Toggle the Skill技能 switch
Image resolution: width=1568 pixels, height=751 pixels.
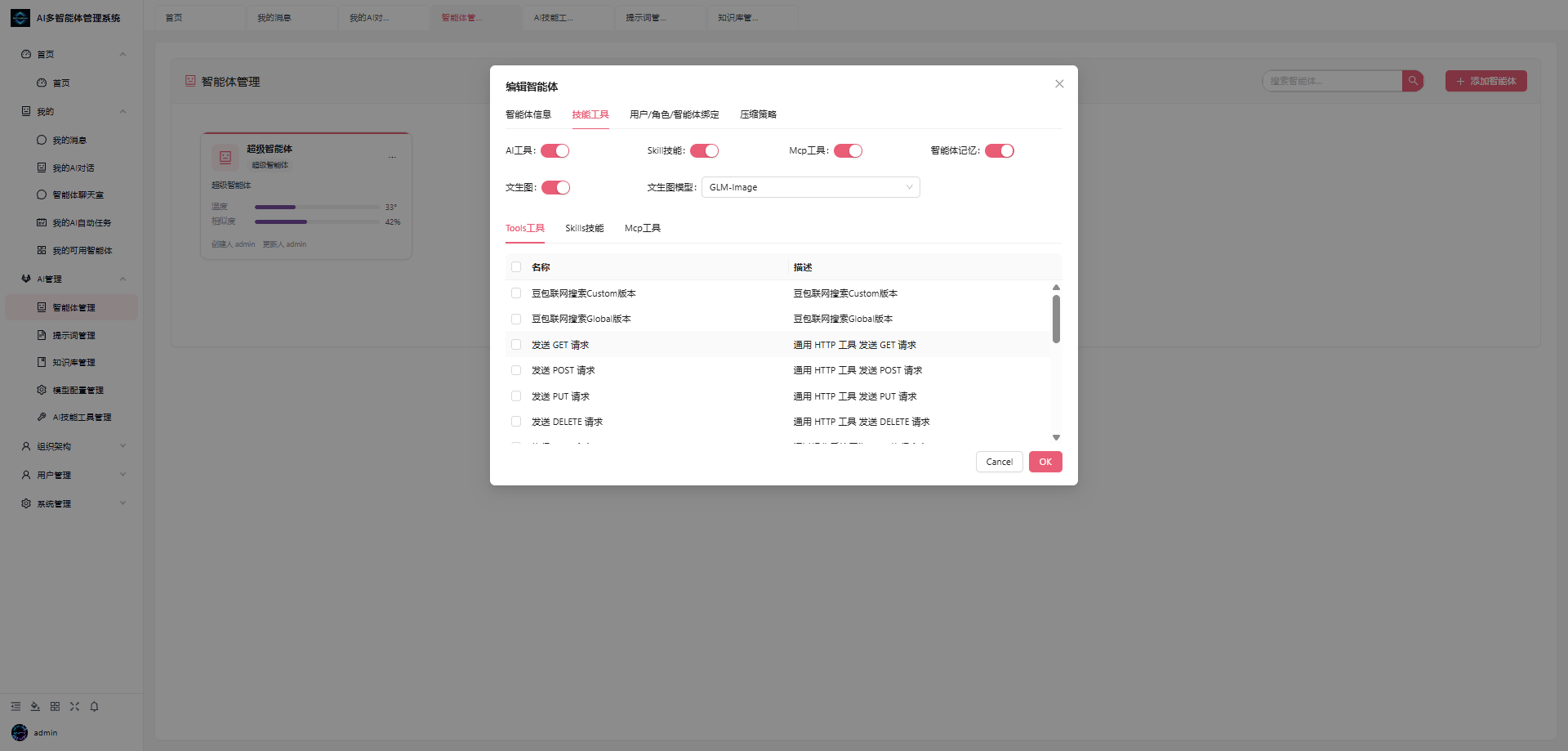point(705,150)
